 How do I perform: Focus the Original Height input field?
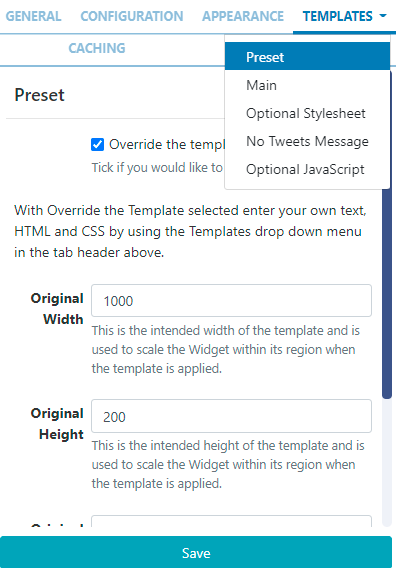click(x=231, y=416)
